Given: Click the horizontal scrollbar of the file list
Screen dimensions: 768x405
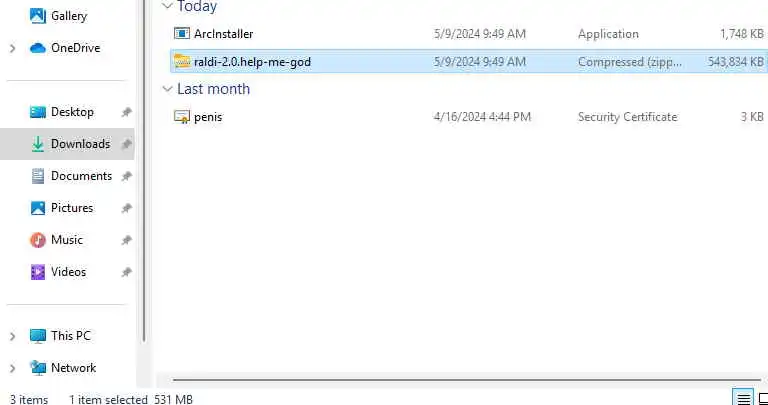Looking at the screenshot, I should pos(466,380).
